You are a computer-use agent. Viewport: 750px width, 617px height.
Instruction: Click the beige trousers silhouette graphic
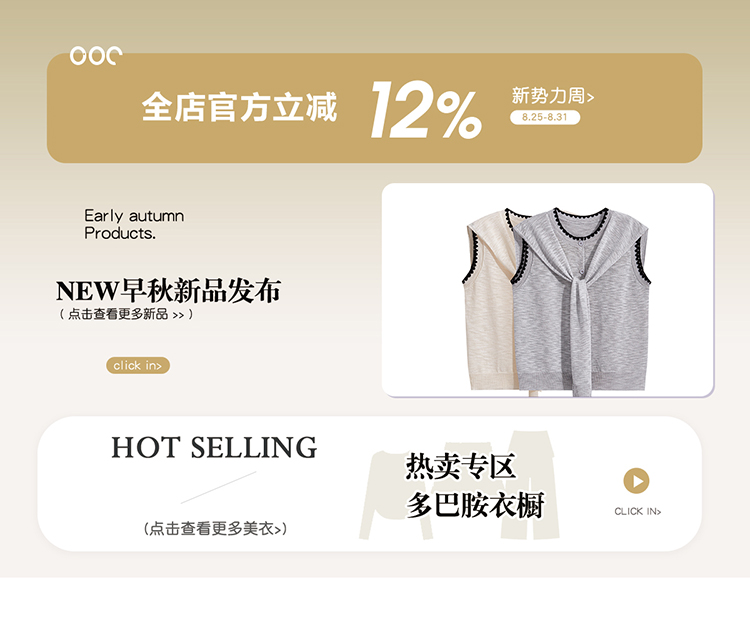click(x=529, y=483)
